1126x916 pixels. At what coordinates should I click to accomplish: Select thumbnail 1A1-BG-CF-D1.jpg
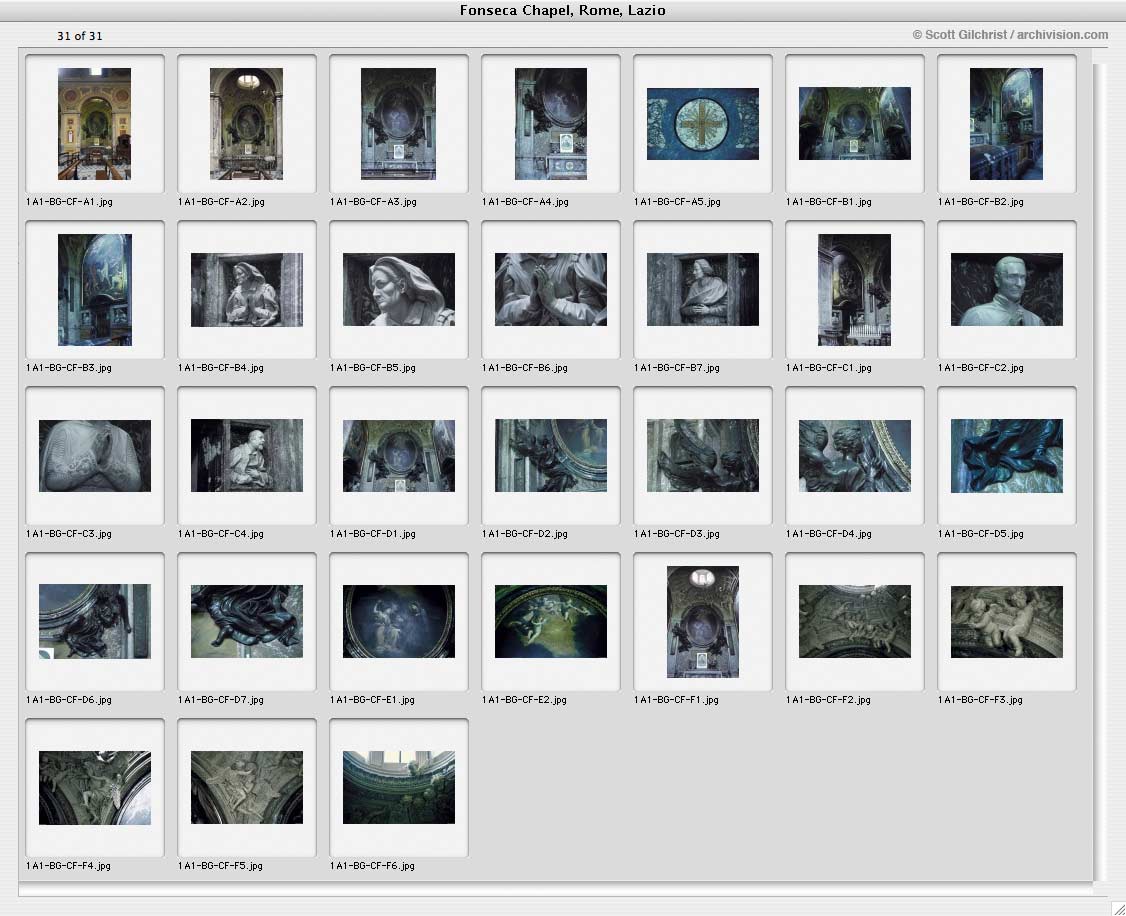[x=399, y=456]
